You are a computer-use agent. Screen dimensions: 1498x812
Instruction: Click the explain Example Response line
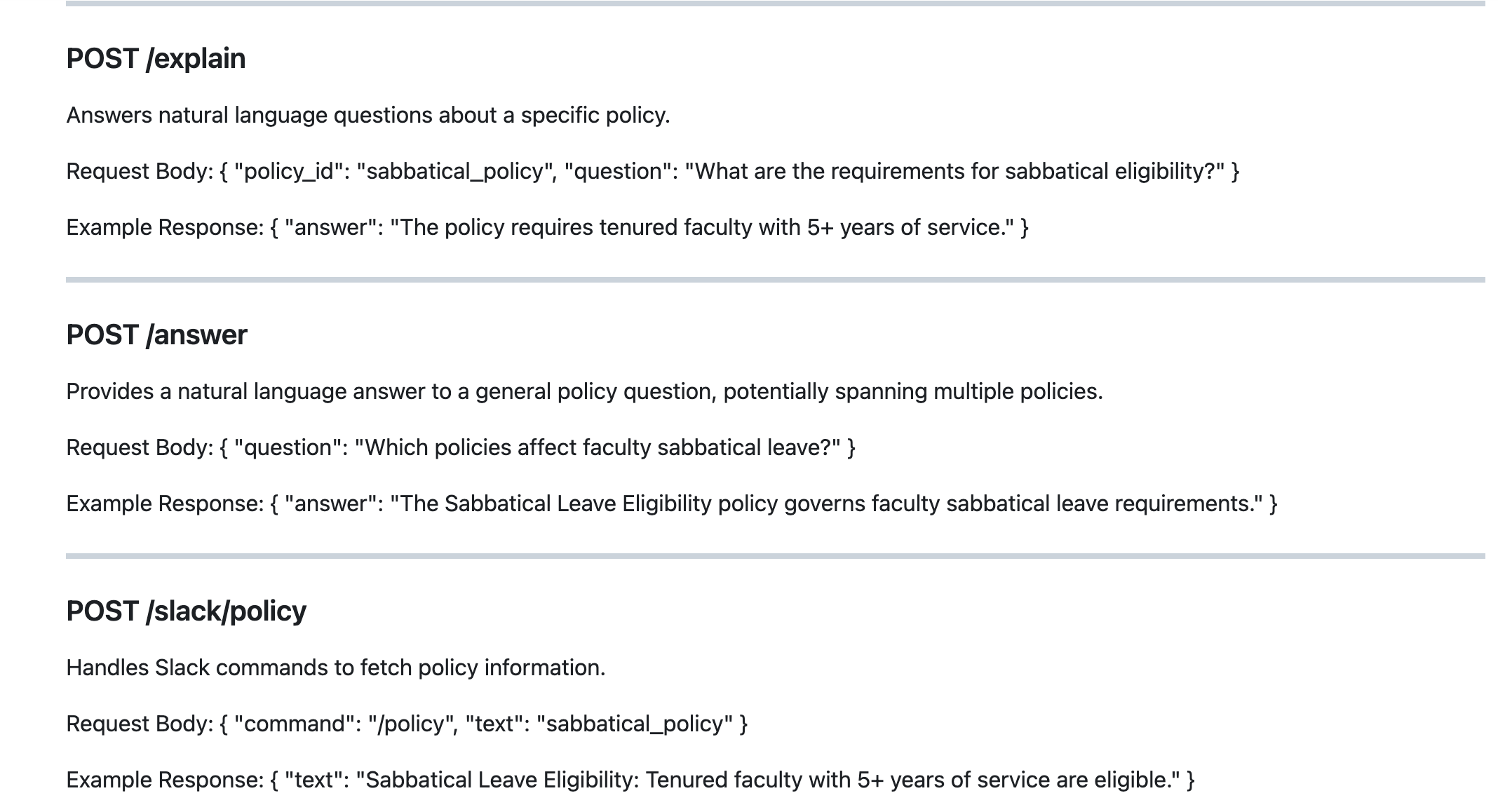pos(547,227)
